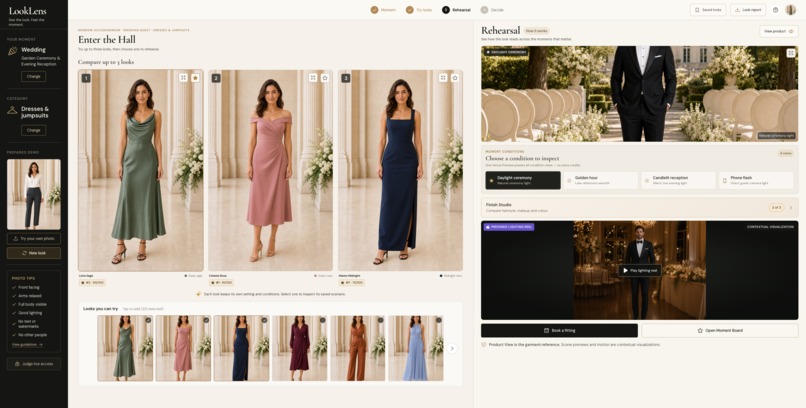Toggle the favorite star on look 2
The height and width of the screenshot is (408, 806).
point(325,78)
